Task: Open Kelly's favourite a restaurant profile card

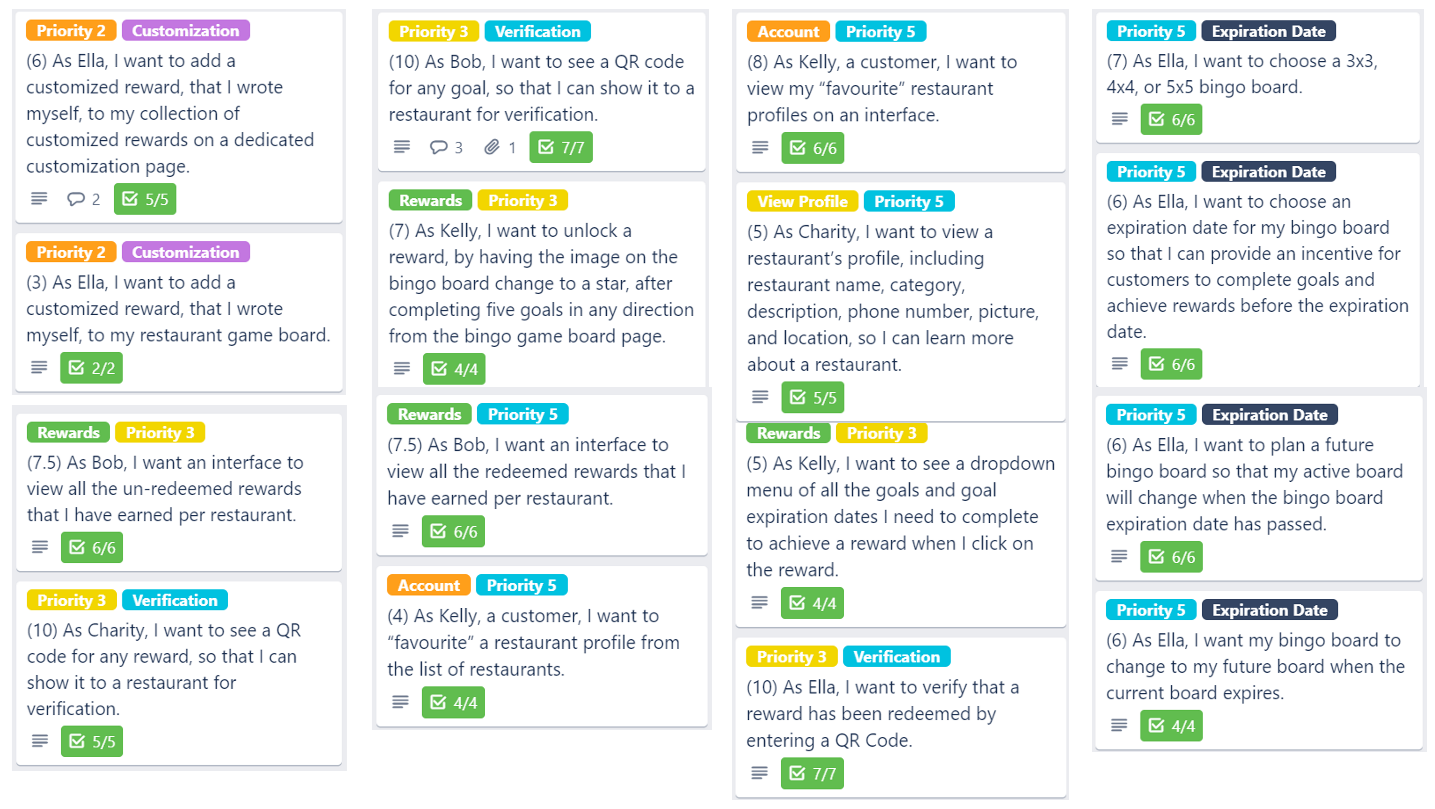Action: coord(541,646)
